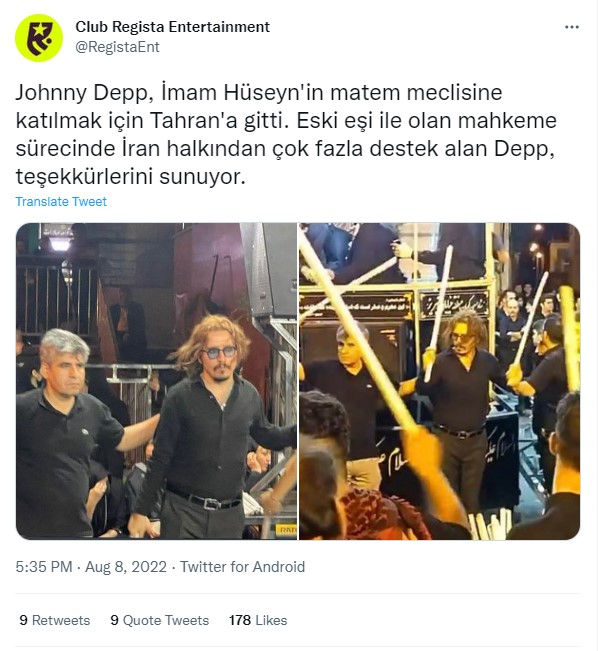The image size is (598, 651).
Task: Open the right photo with yellow sticks
Action: 439,381
